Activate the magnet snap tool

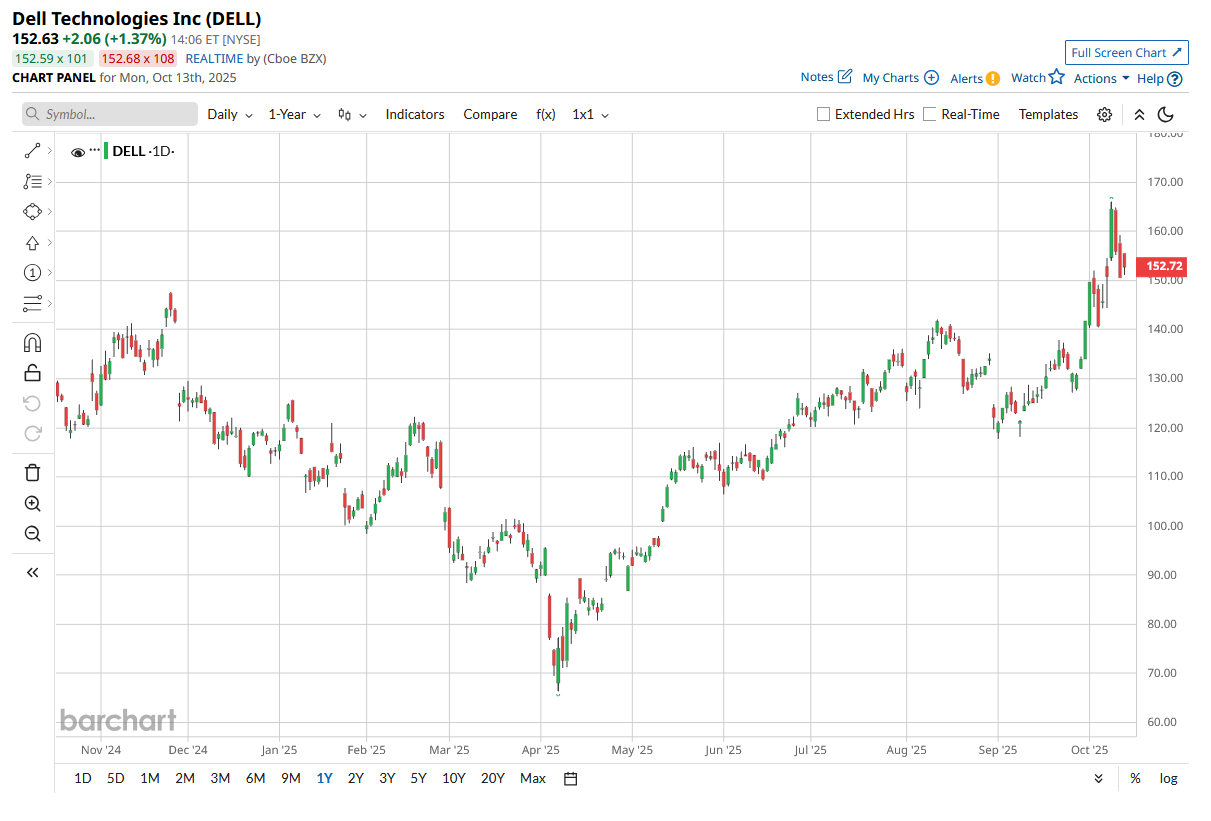[32, 343]
